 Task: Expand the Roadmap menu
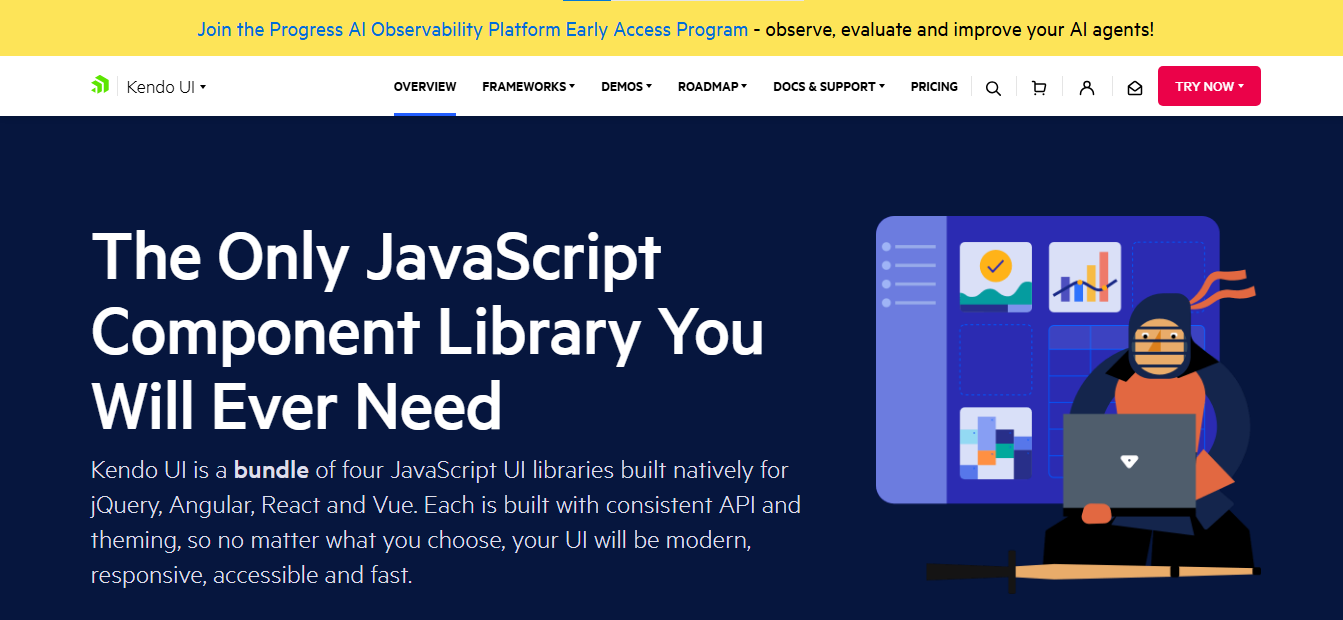click(712, 87)
